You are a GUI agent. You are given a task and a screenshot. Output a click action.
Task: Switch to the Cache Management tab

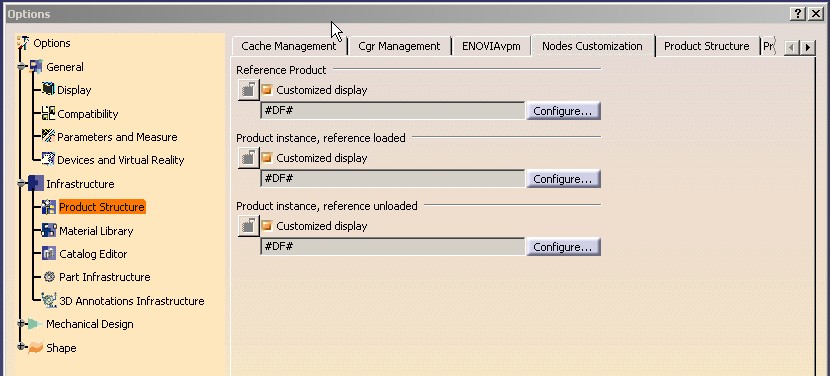288,46
